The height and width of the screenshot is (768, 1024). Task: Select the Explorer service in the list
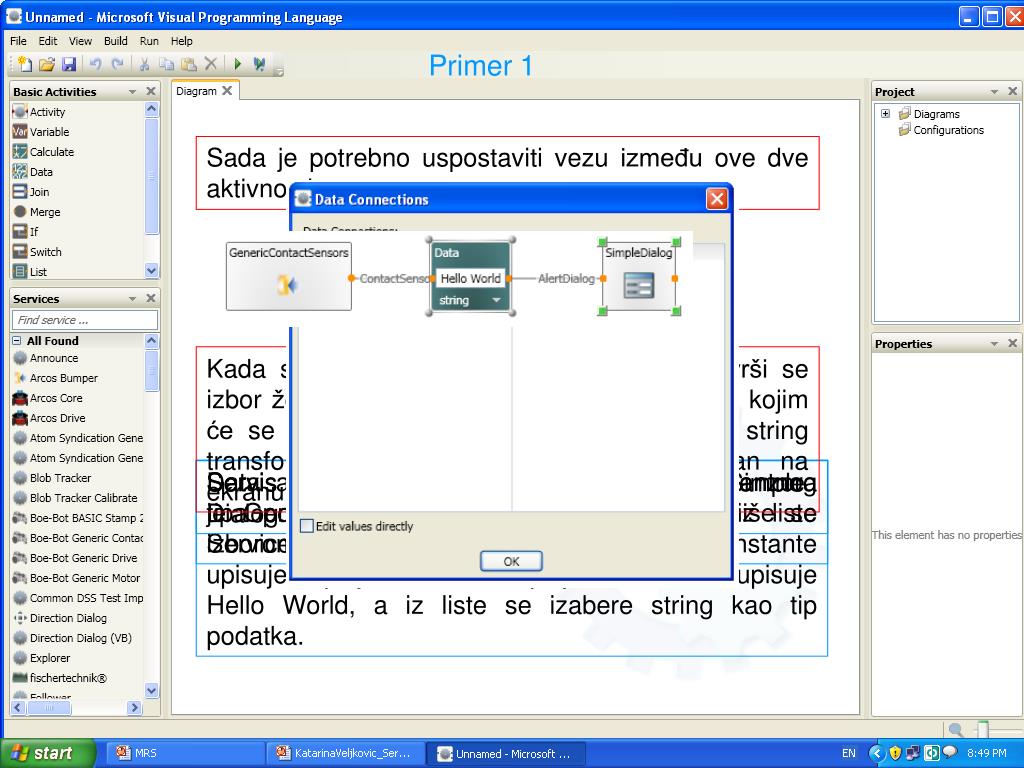coord(41,658)
